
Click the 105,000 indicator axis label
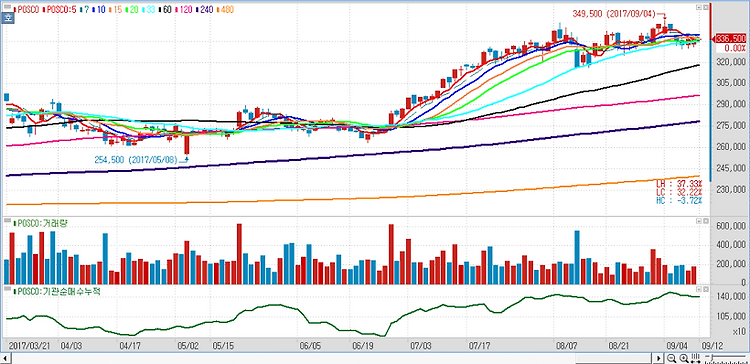pos(730,317)
